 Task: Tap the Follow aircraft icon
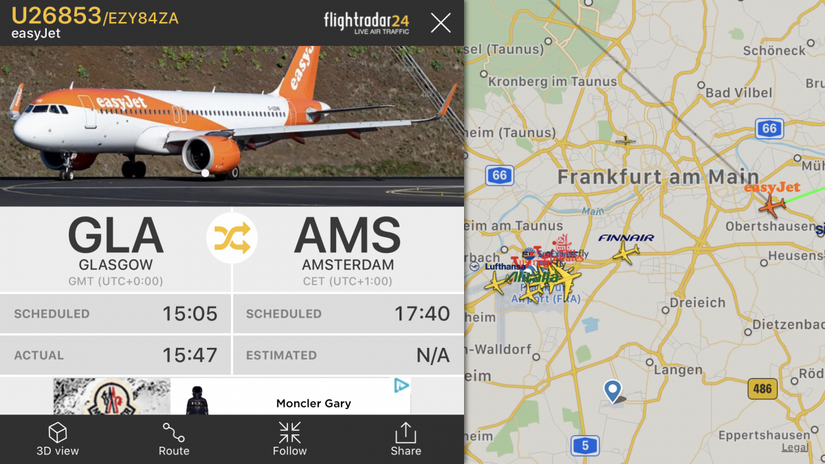point(289,439)
